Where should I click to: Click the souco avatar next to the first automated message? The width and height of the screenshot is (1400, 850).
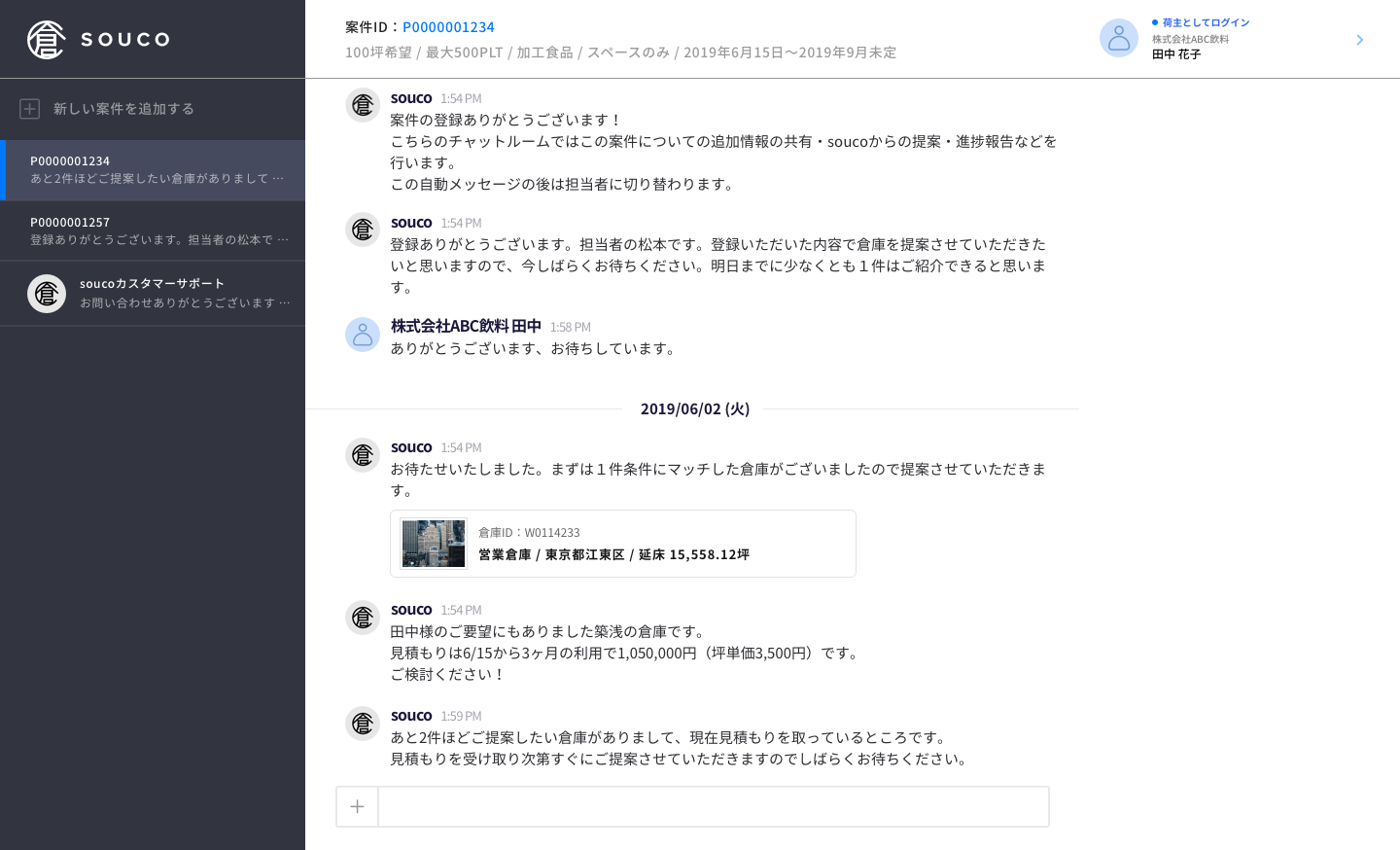tap(362, 104)
